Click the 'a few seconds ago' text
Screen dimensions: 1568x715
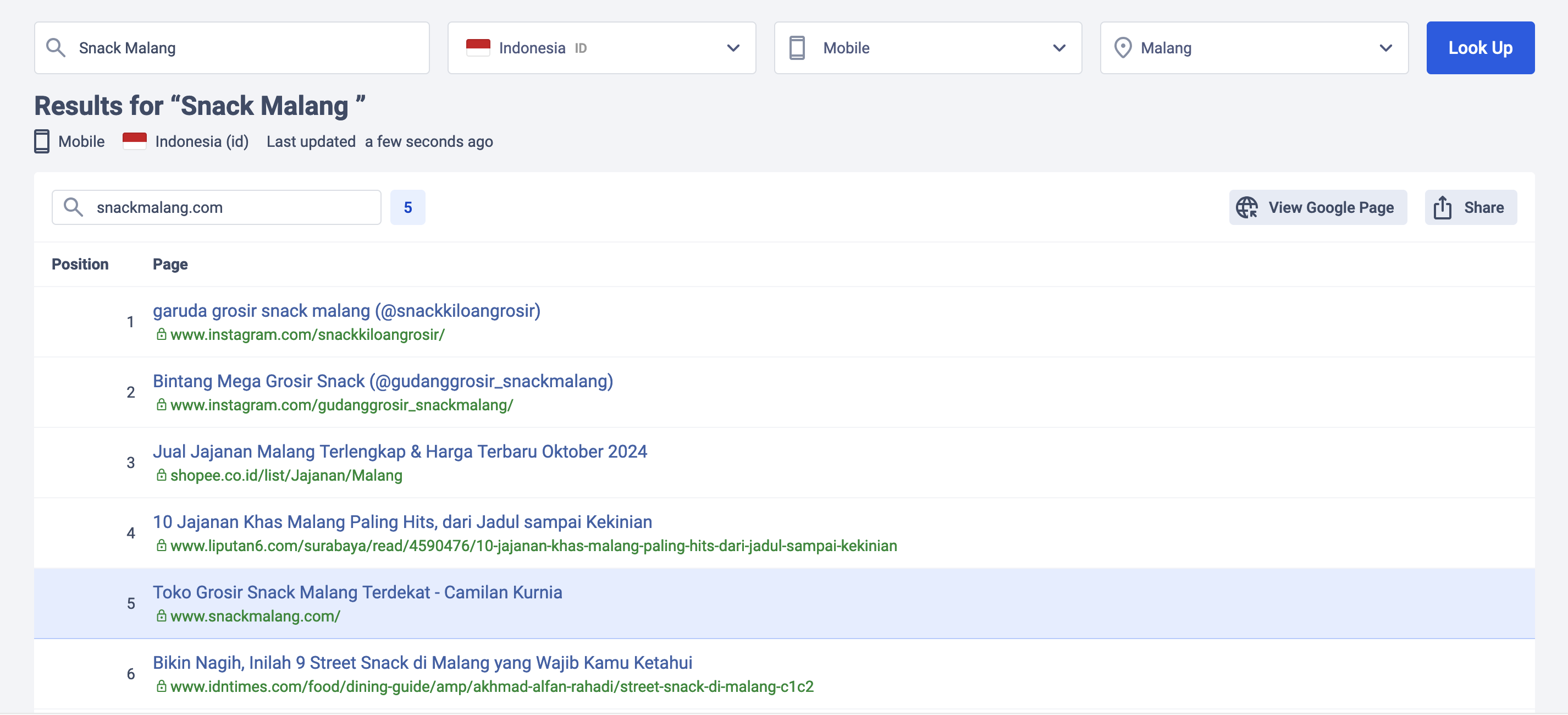coord(429,142)
